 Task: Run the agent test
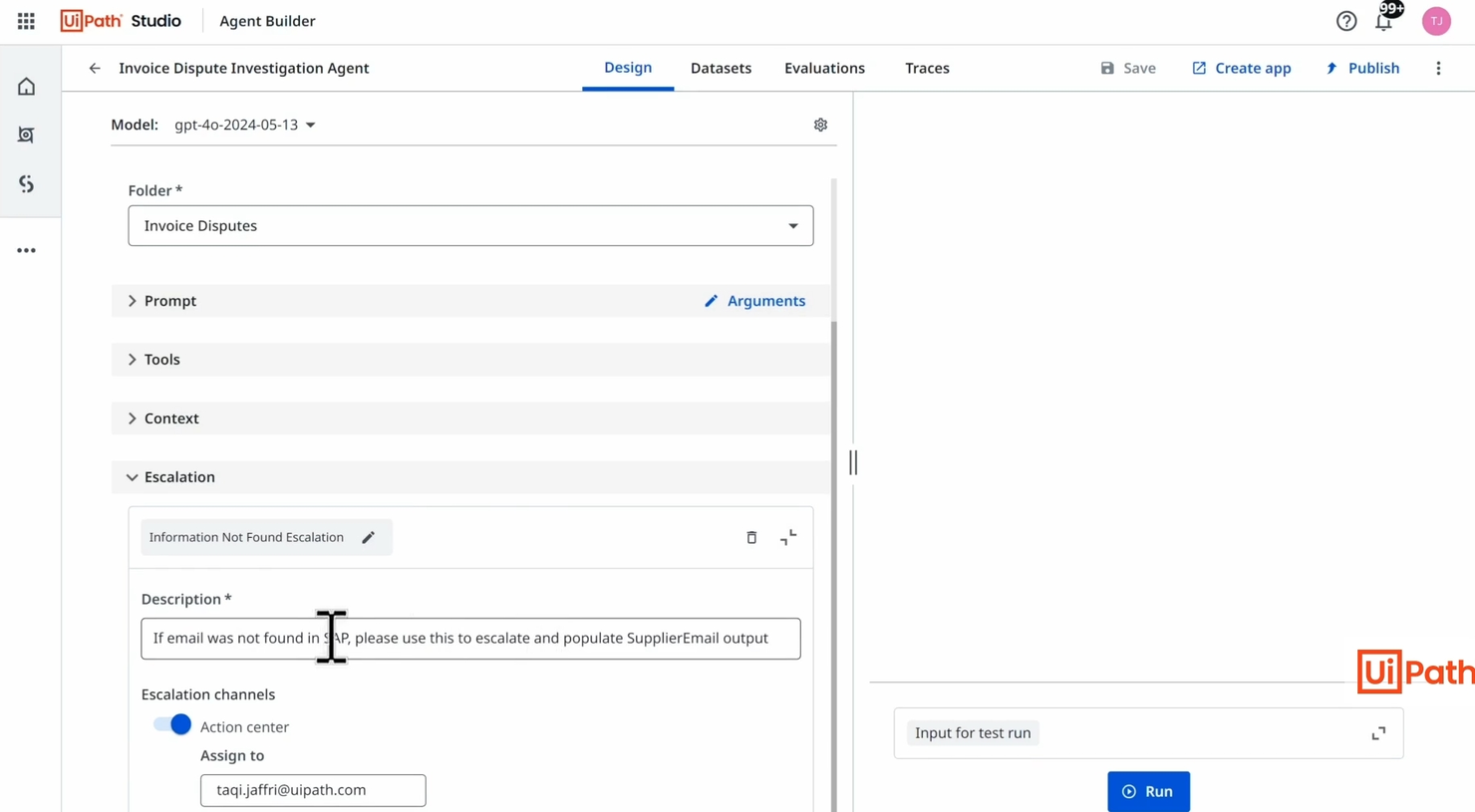1148,791
